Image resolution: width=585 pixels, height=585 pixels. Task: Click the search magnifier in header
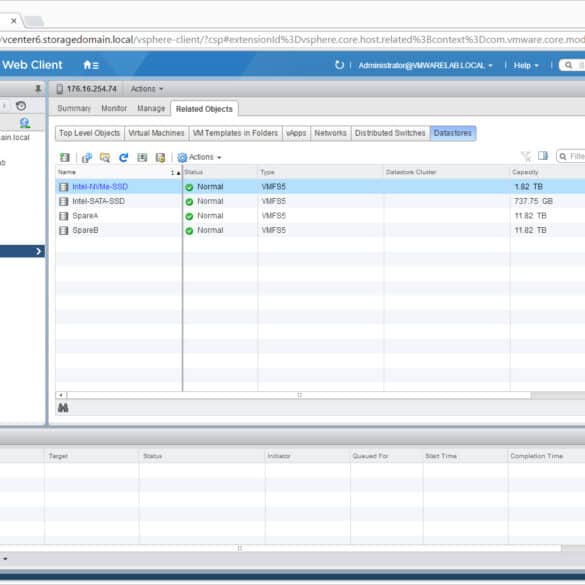click(568, 65)
